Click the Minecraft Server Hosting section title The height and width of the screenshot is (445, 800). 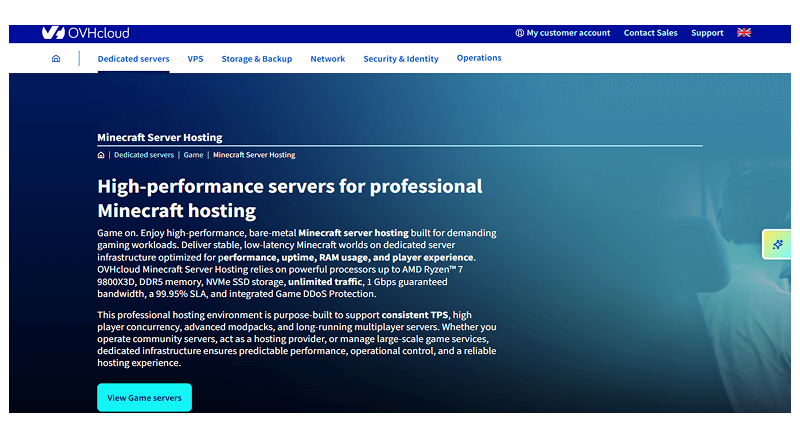pos(160,137)
